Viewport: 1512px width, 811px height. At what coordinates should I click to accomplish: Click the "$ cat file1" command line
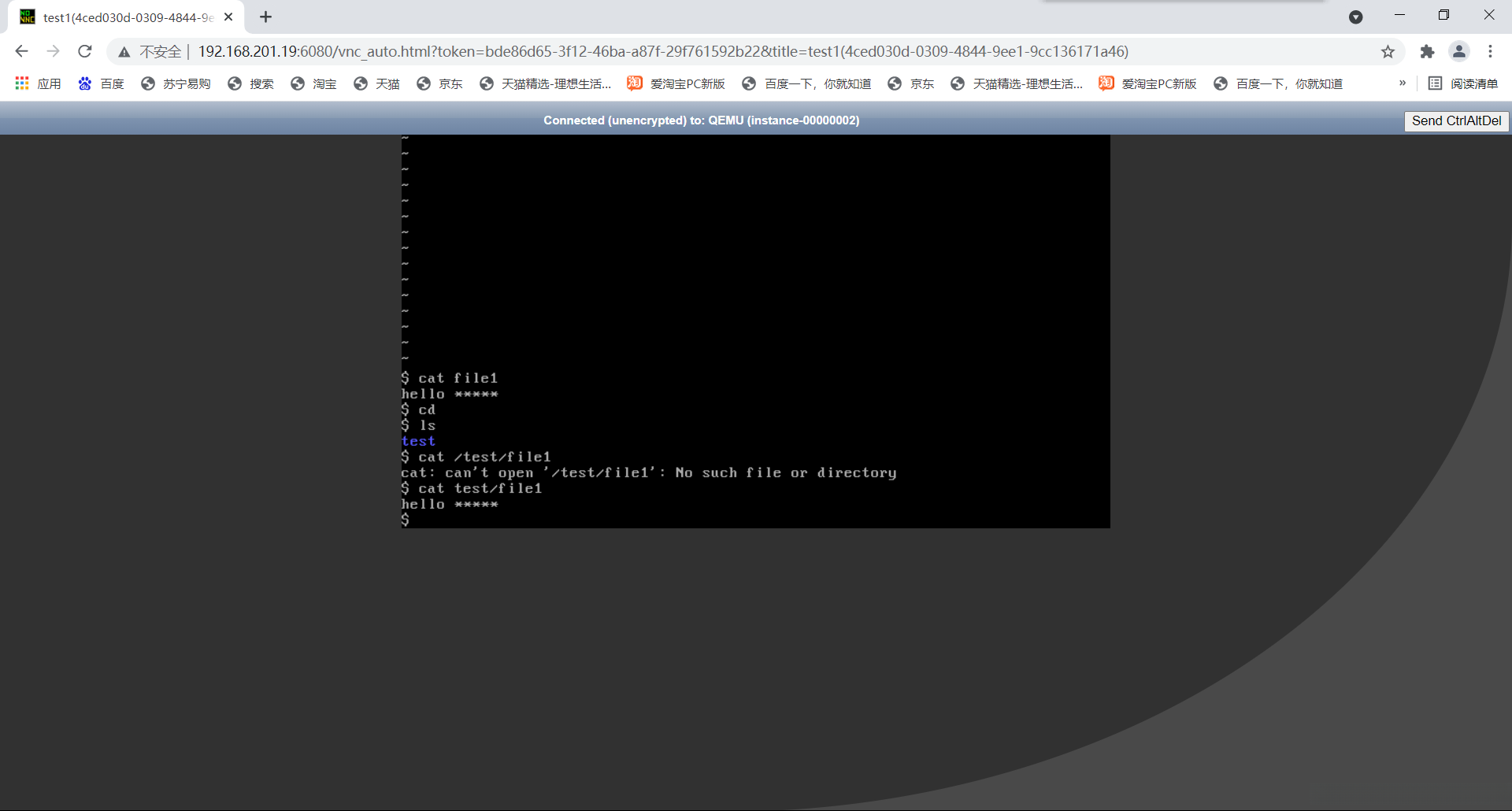pyautogui.click(x=450, y=378)
